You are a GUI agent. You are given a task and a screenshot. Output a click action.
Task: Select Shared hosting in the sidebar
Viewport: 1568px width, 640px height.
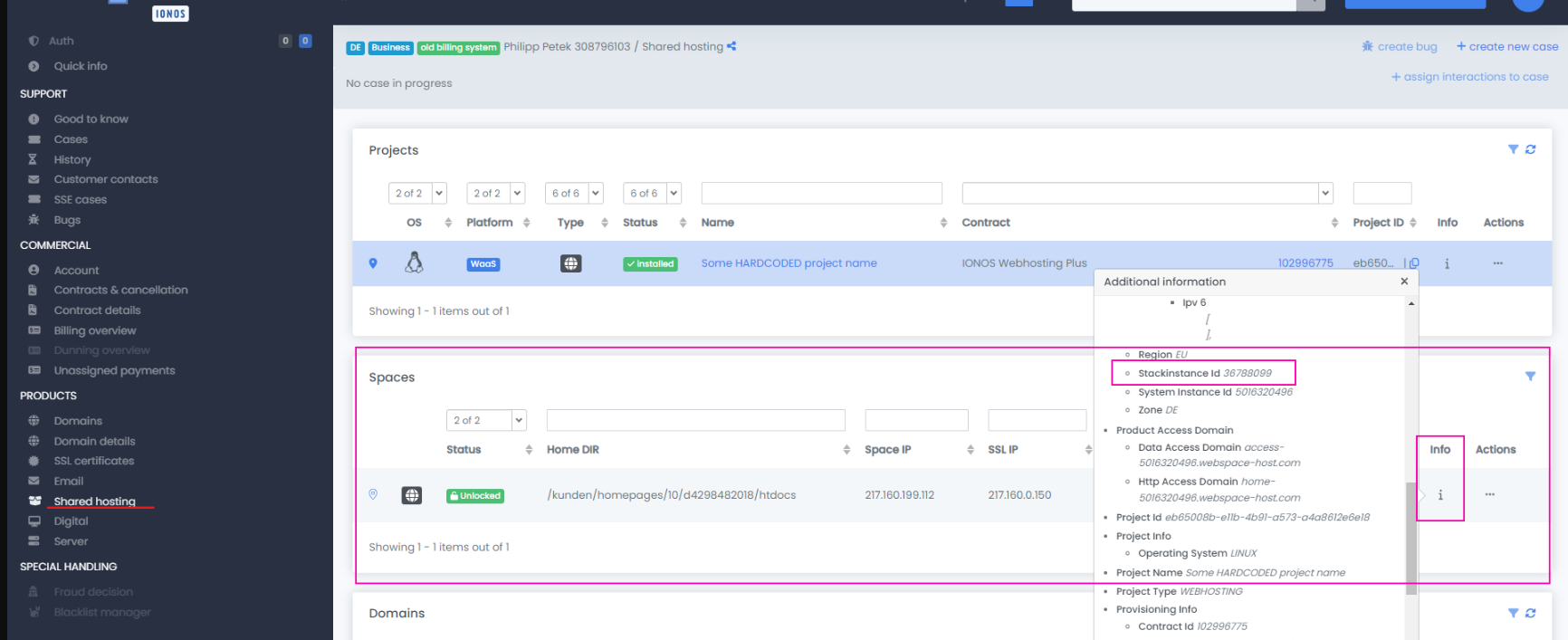94,501
